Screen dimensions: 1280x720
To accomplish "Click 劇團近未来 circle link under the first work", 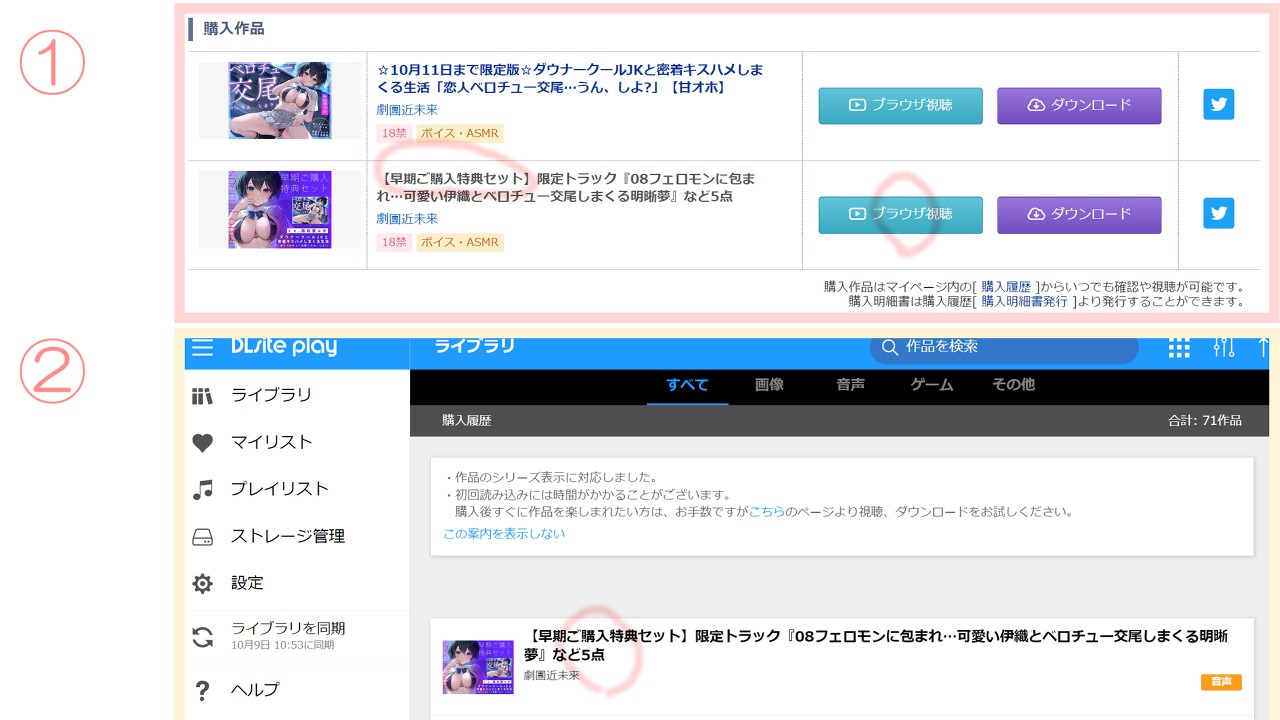I will pyautogui.click(x=407, y=110).
